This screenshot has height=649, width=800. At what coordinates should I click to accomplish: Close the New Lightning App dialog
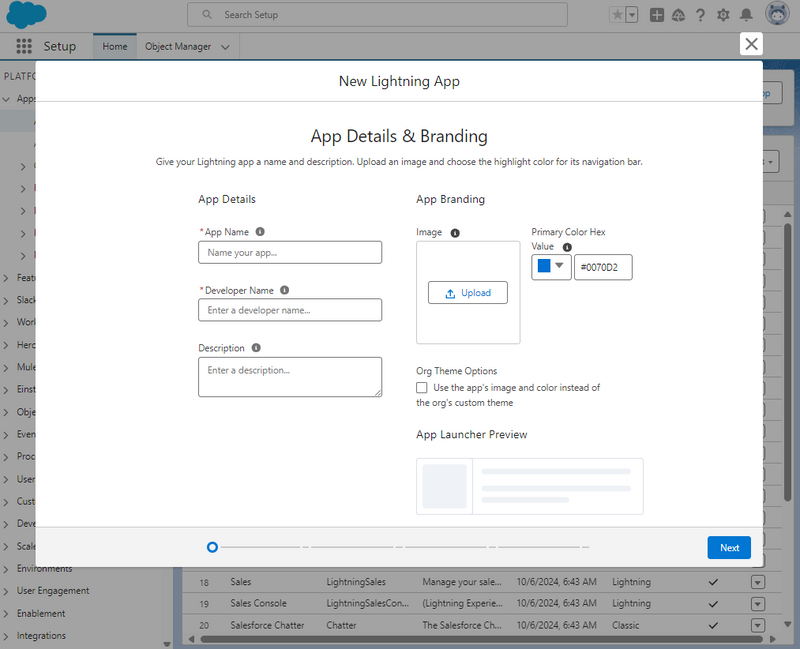(751, 44)
